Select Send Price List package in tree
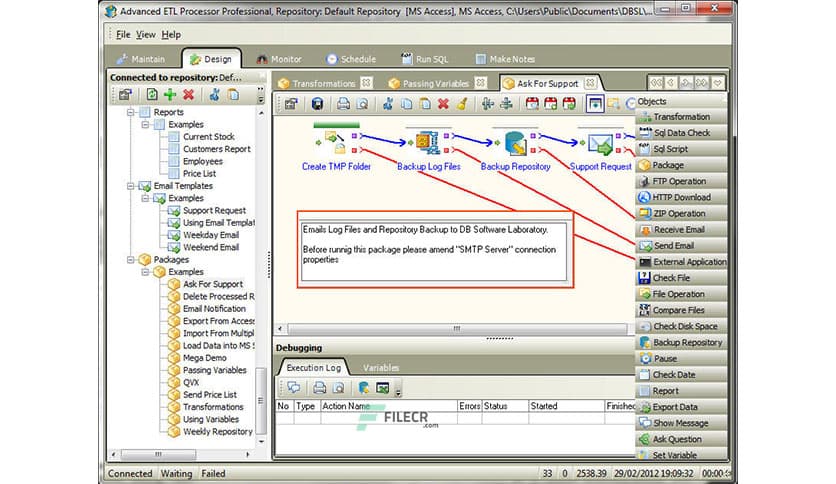836x484 pixels. [210, 395]
